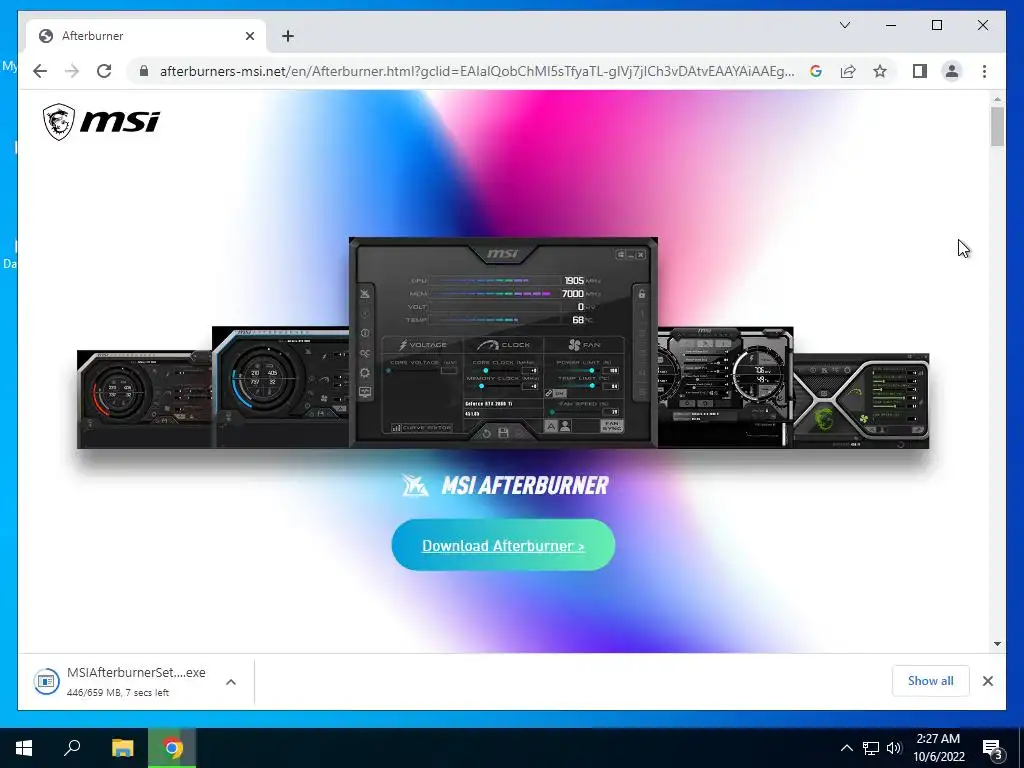Close the Afterburner tab
Screen dimensions: 1024x768
pos(249,36)
